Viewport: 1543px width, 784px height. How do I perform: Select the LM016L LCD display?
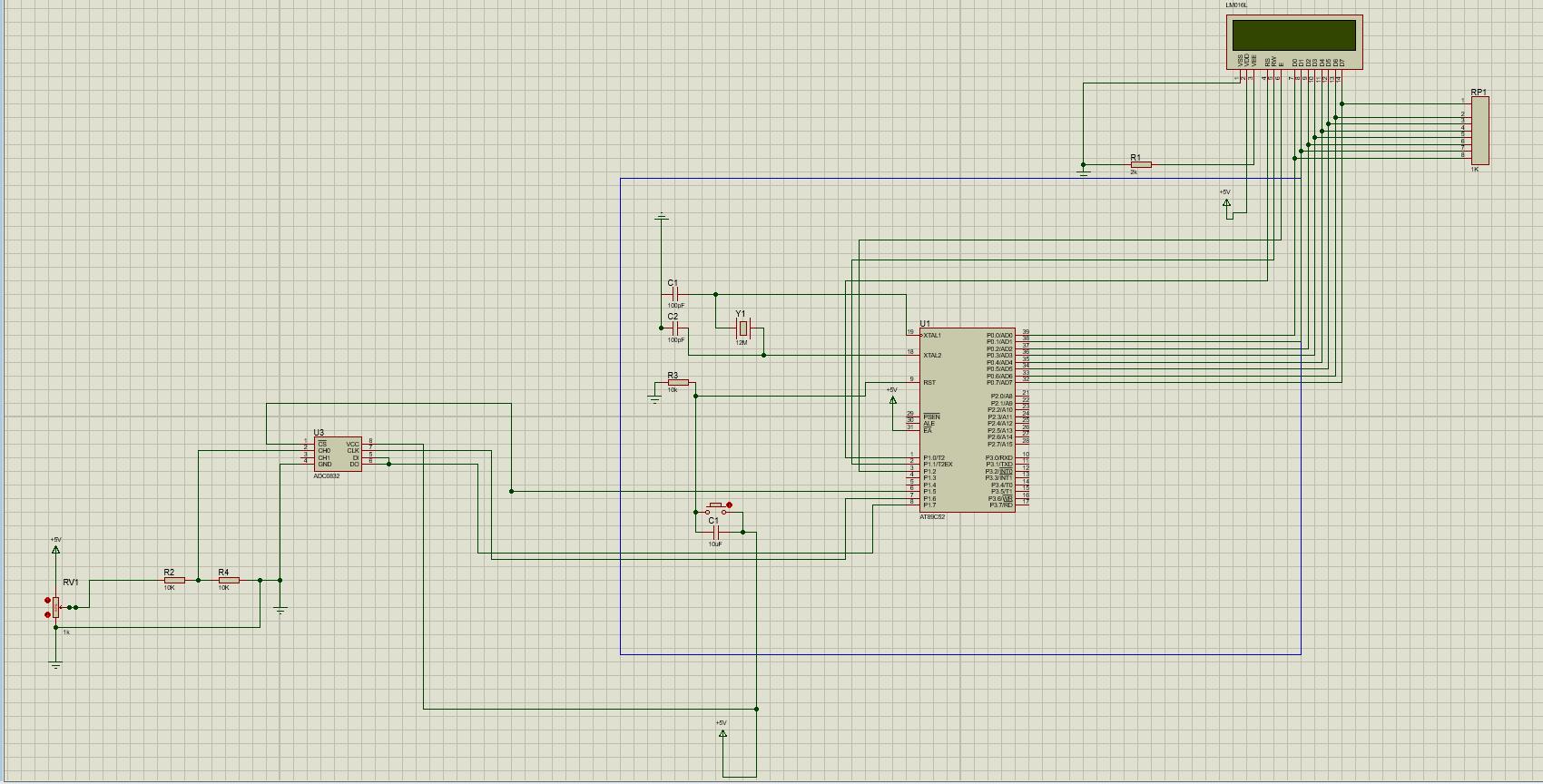pyautogui.click(x=1293, y=36)
